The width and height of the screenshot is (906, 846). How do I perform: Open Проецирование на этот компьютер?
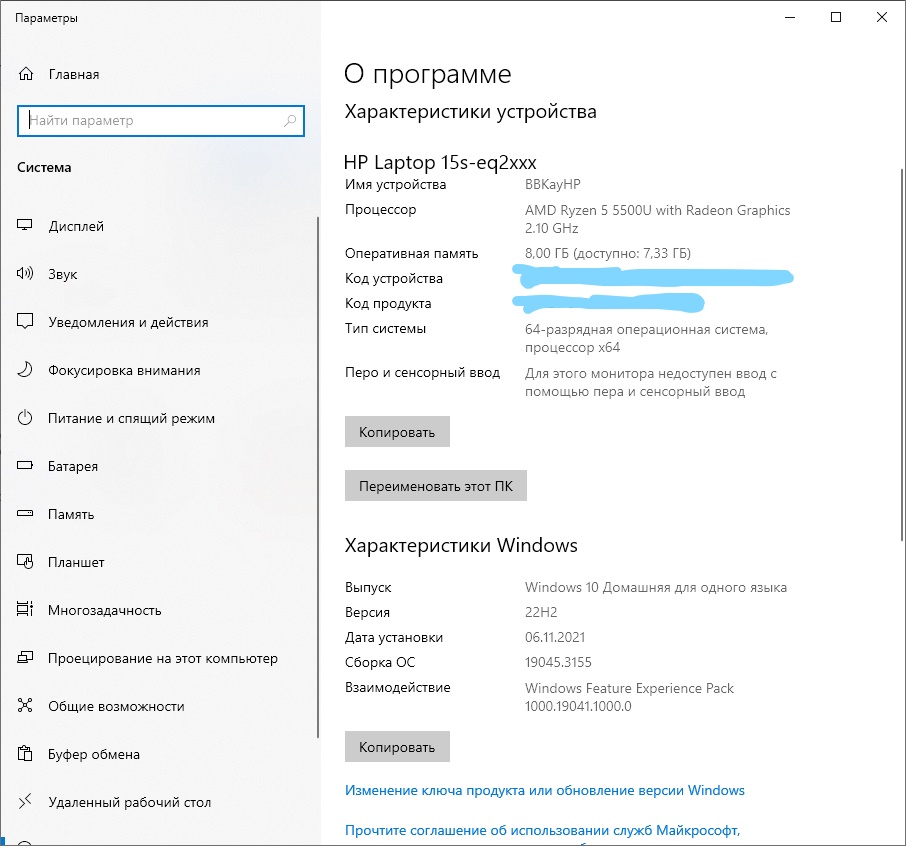point(163,658)
